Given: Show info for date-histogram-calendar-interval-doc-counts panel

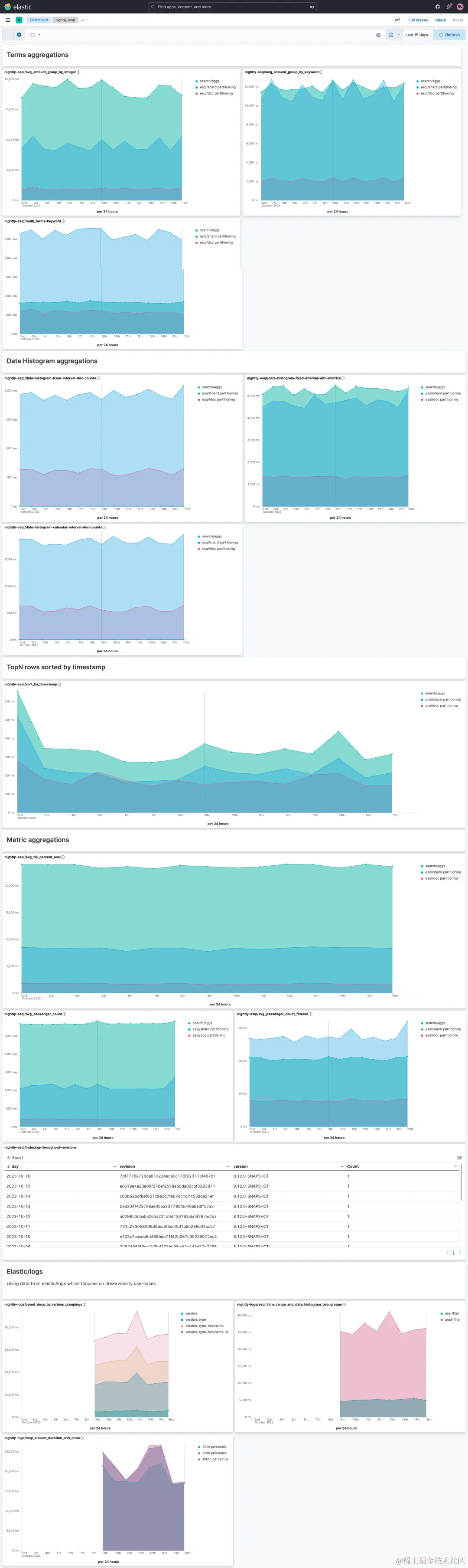Looking at the screenshot, I should (x=104, y=527).
